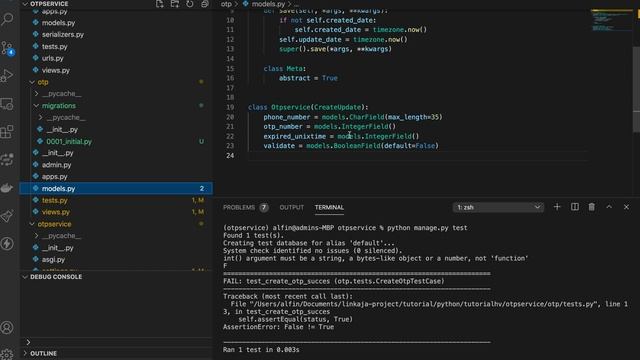Open asgi.py in otpservice folder

tap(53, 260)
